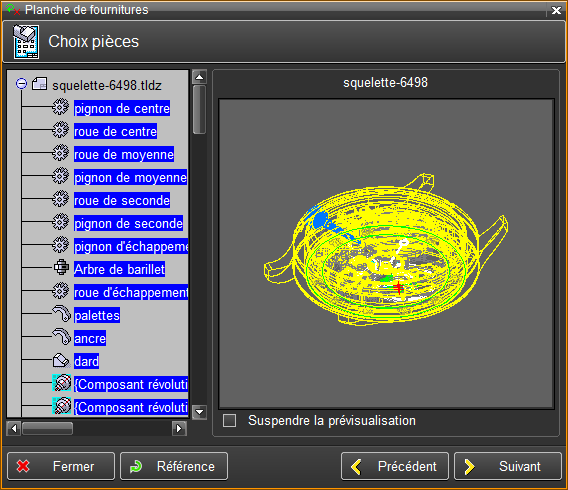This screenshot has width=568, height=490.
Task: Click the first Composant révolution icon
Action: 62,383
